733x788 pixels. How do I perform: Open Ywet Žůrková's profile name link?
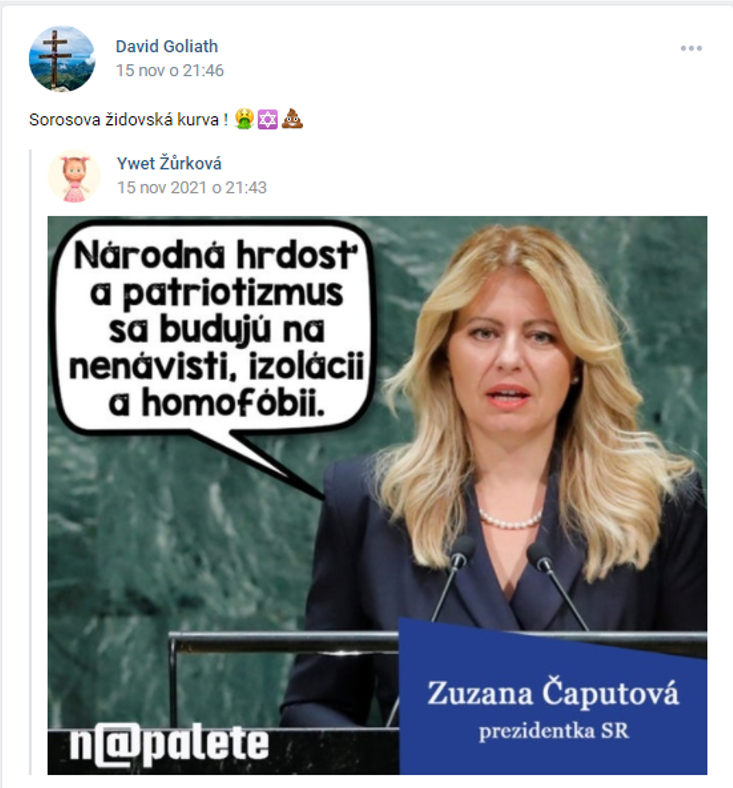(169, 163)
